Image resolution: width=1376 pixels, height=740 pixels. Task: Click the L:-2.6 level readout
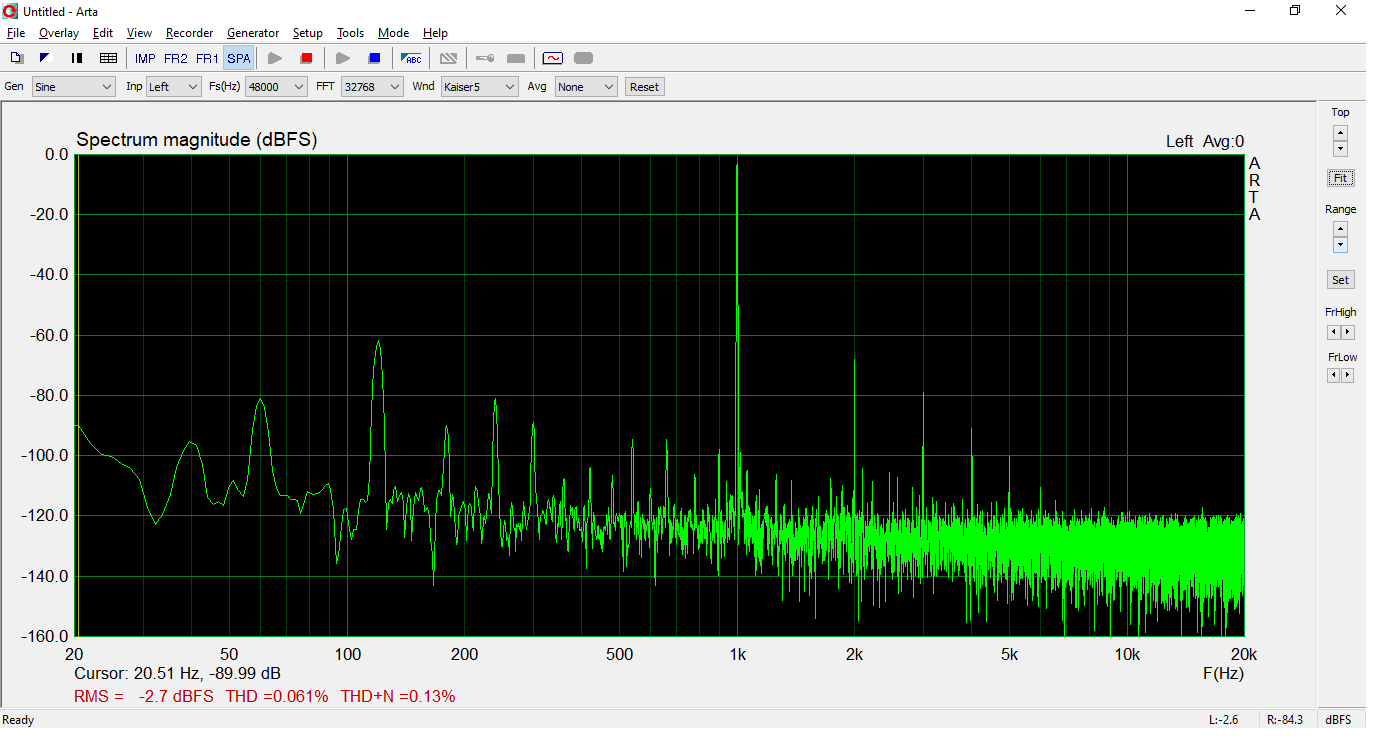pos(1223,720)
